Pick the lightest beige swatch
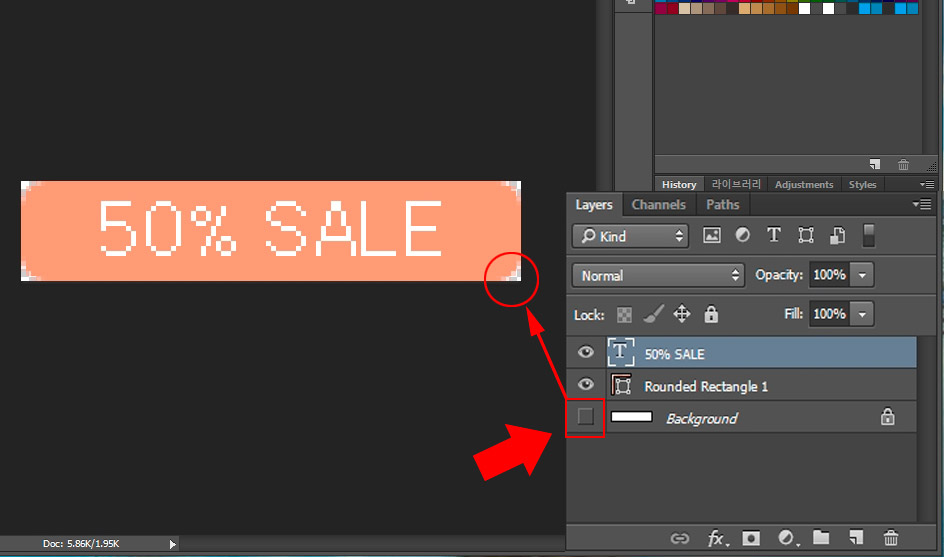This screenshot has width=944, height=557. [x=685, y=8]
